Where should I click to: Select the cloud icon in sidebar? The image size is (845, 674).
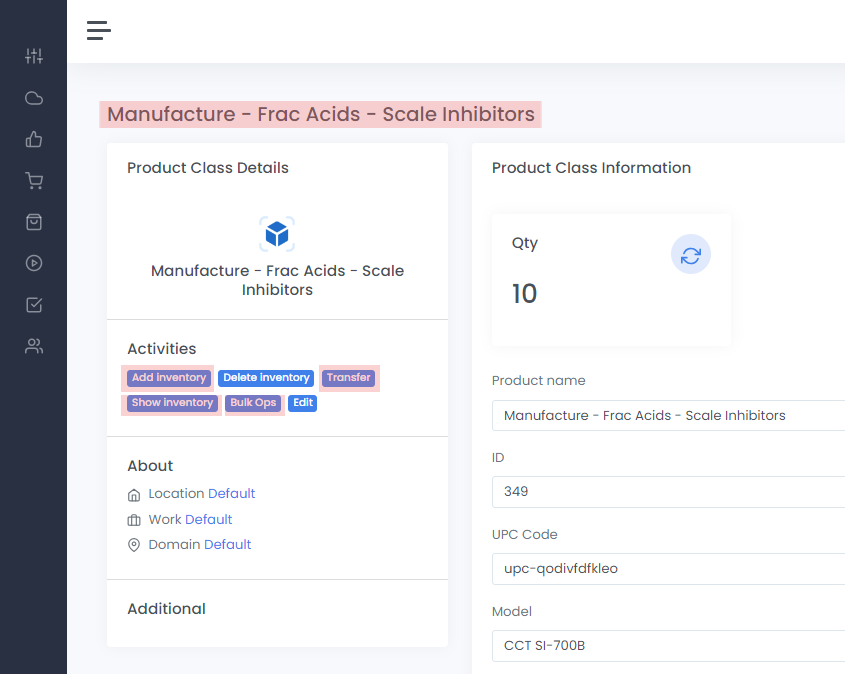pyautogui.click(x=34, y=98)
